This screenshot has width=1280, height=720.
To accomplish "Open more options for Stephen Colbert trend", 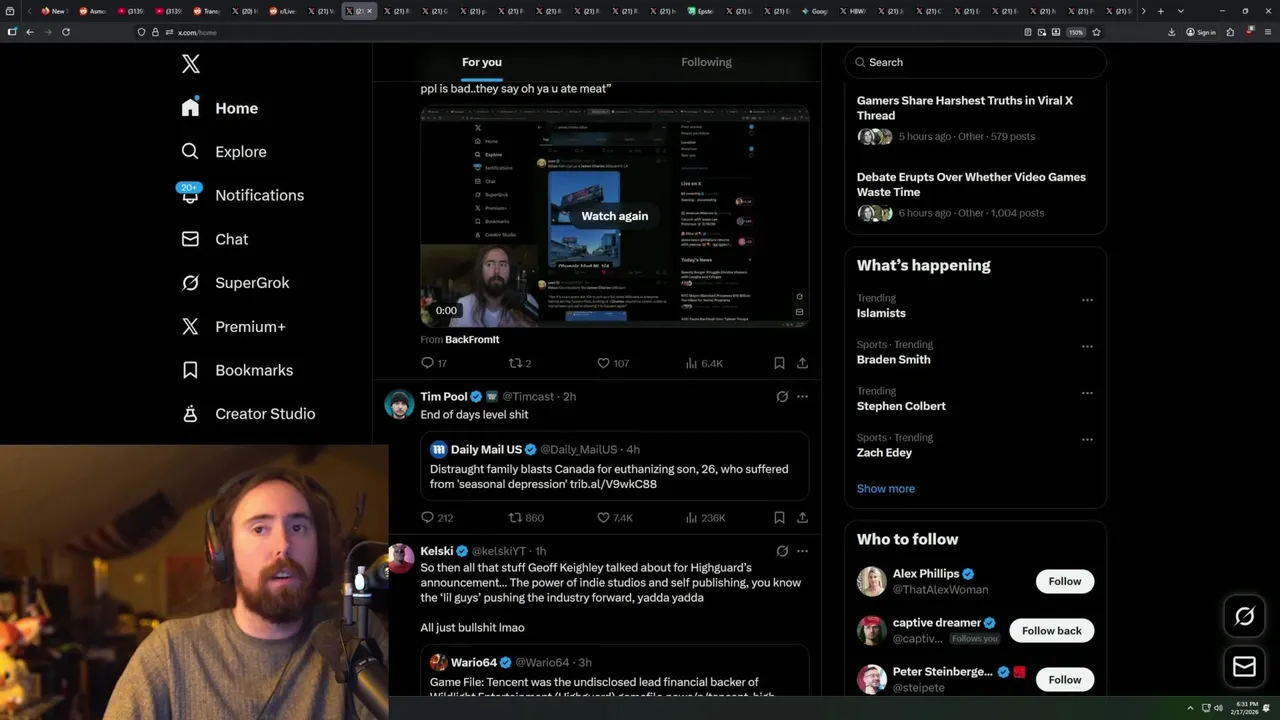I will tap(1087, 393).
